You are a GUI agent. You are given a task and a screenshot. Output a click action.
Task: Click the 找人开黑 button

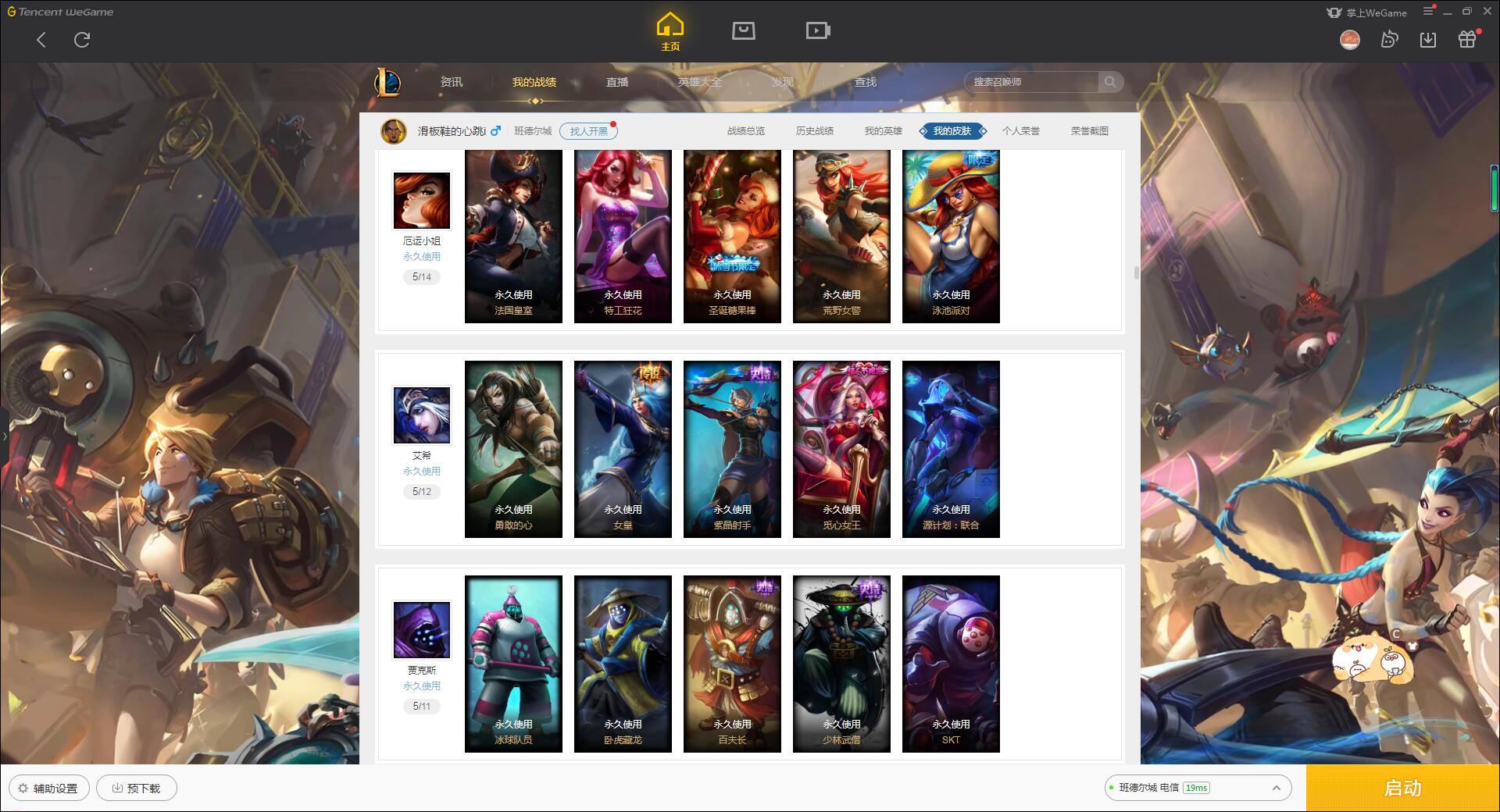[588, 131]
